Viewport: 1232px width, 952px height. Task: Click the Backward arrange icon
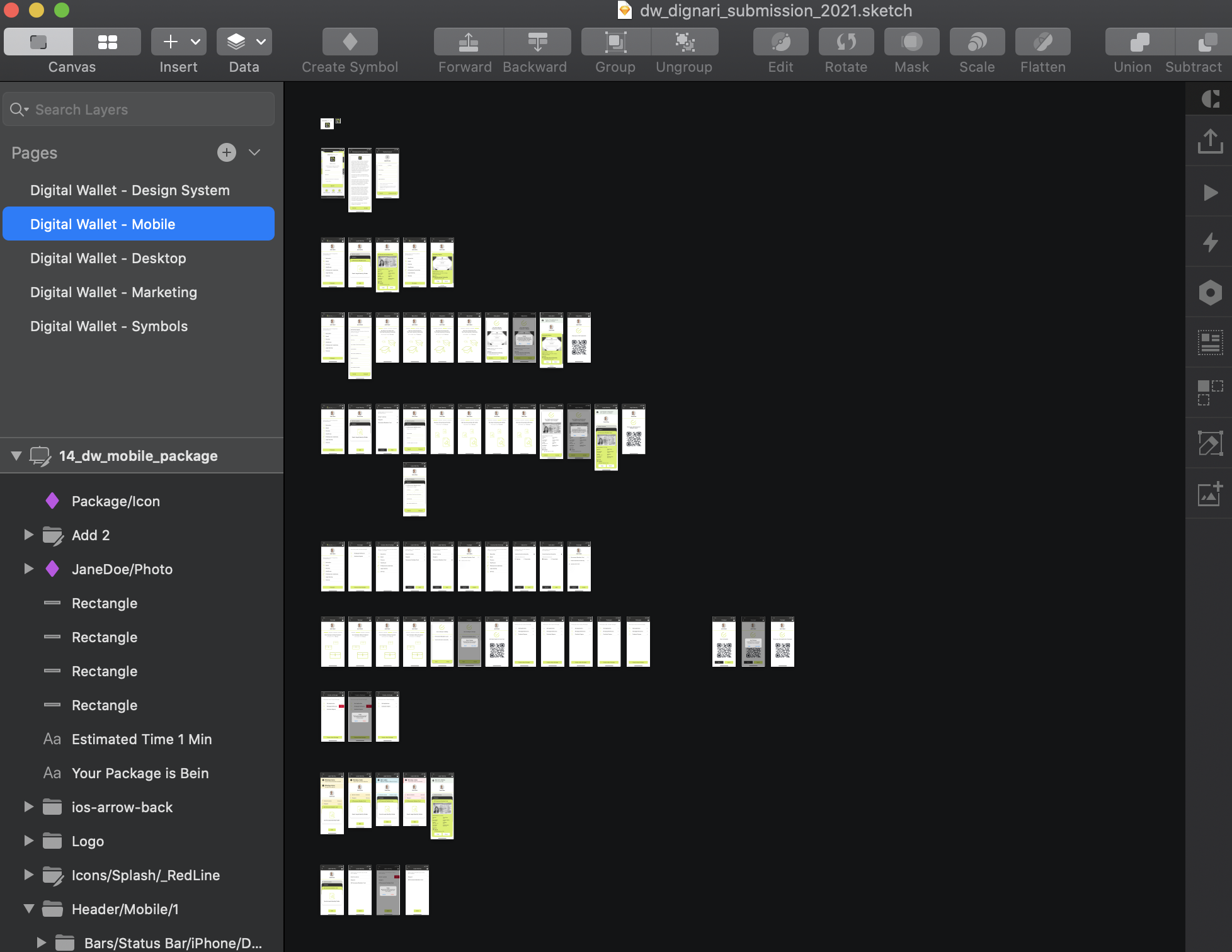coord(537,42)
